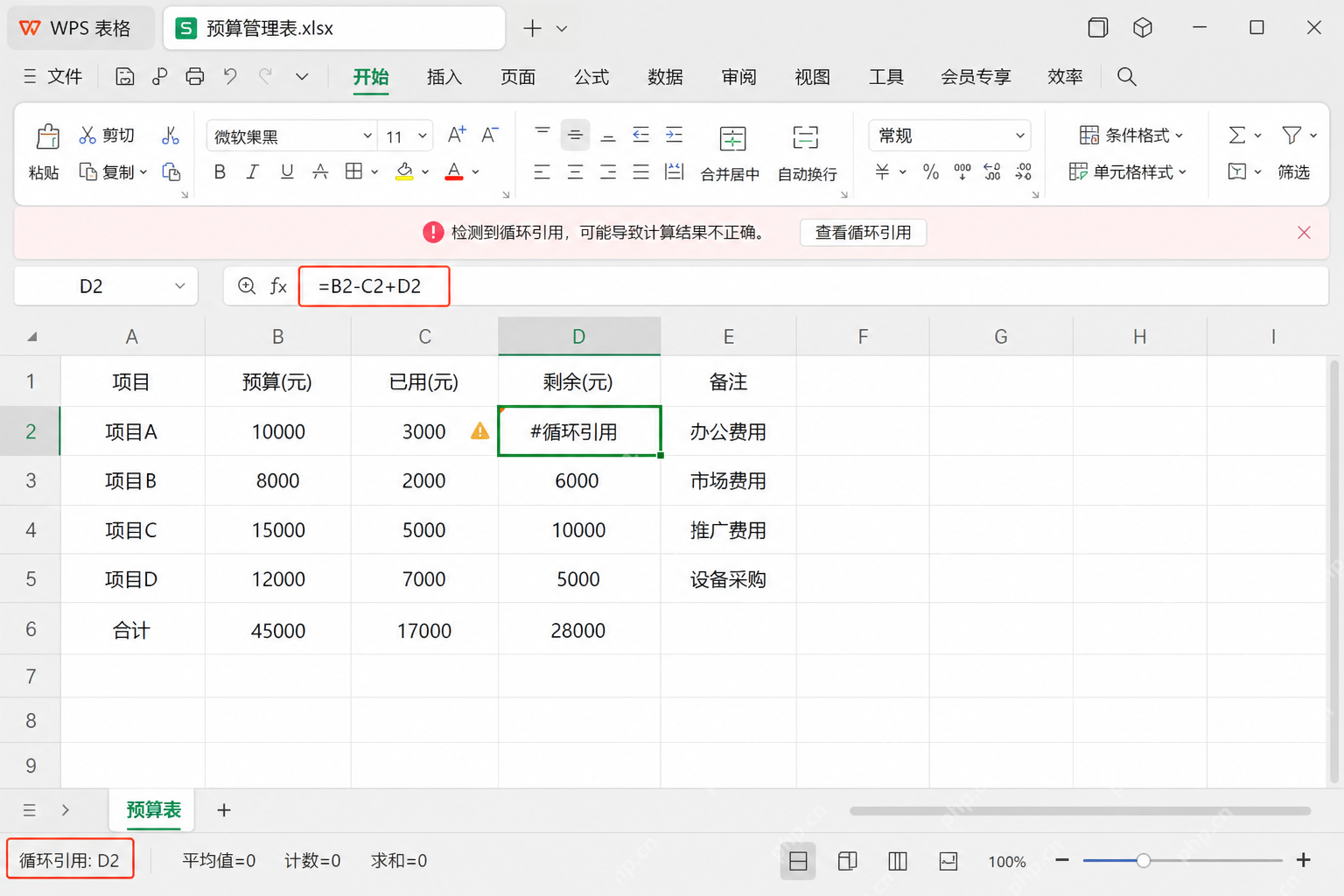1344x896 pixels.
Task: Click zoom in plus button
Action: 1303,861
